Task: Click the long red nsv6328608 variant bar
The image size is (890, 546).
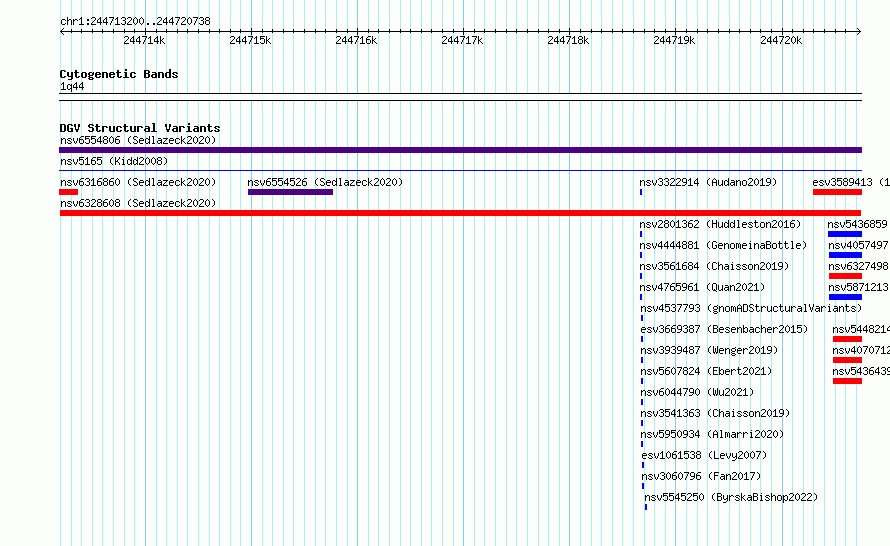Action: coord(460,213)
